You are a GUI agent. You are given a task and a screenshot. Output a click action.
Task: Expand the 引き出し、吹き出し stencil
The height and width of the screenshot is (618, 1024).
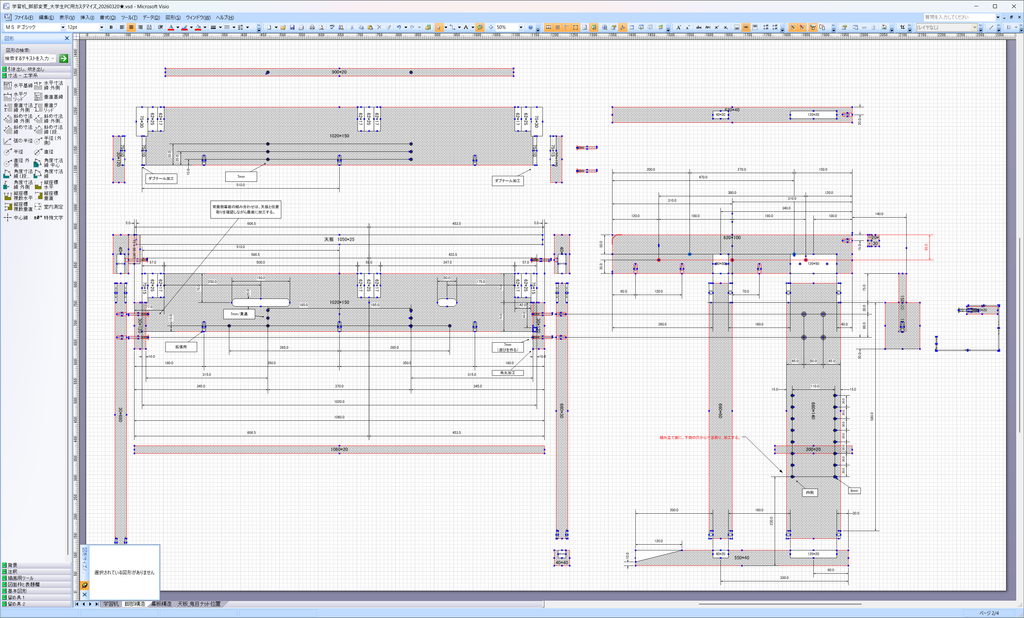click(x=36, y=69)
